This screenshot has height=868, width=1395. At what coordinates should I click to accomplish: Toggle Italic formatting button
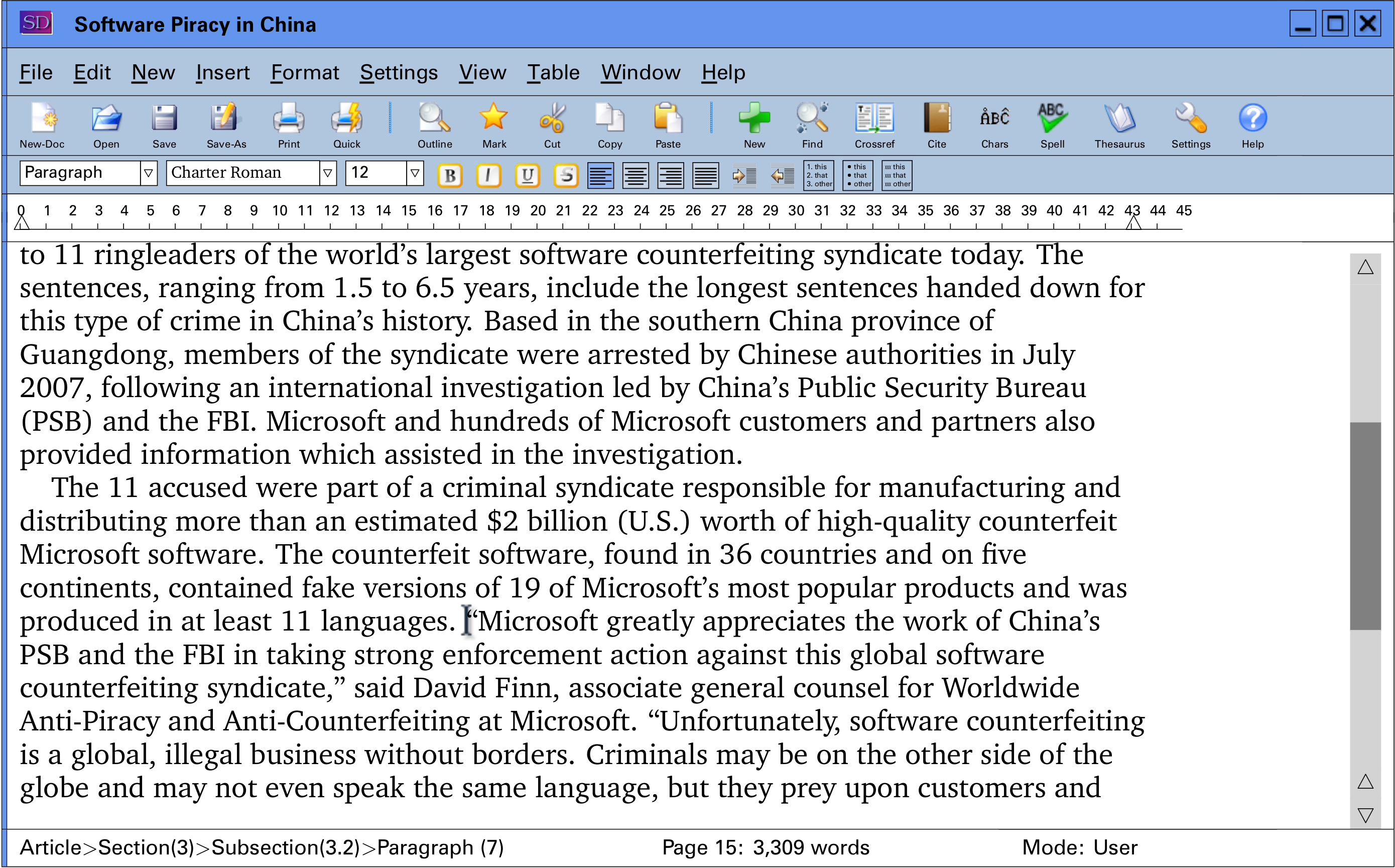coord(488,176)
